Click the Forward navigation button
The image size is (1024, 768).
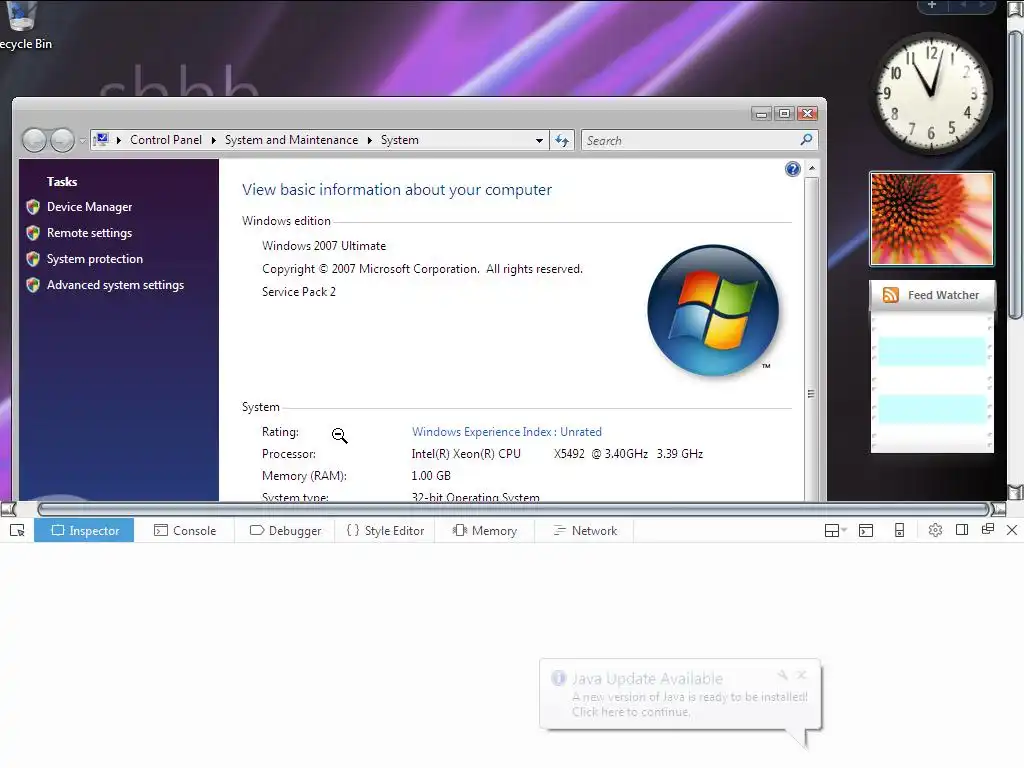62,140
